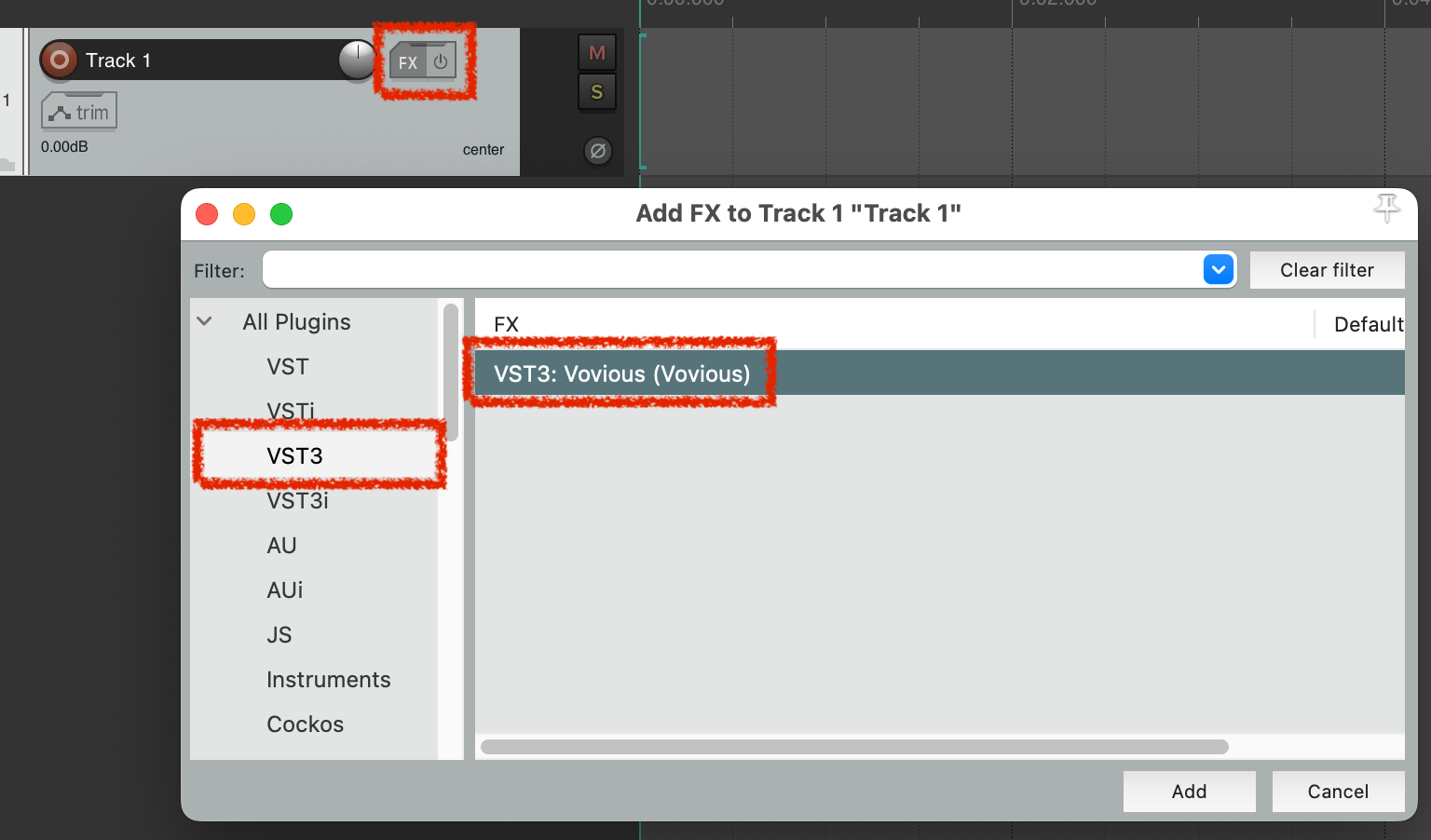The height and width of the screenshot is (840, 1431).
Task: Toggle the FX bypass power icon
Action: 441,62
